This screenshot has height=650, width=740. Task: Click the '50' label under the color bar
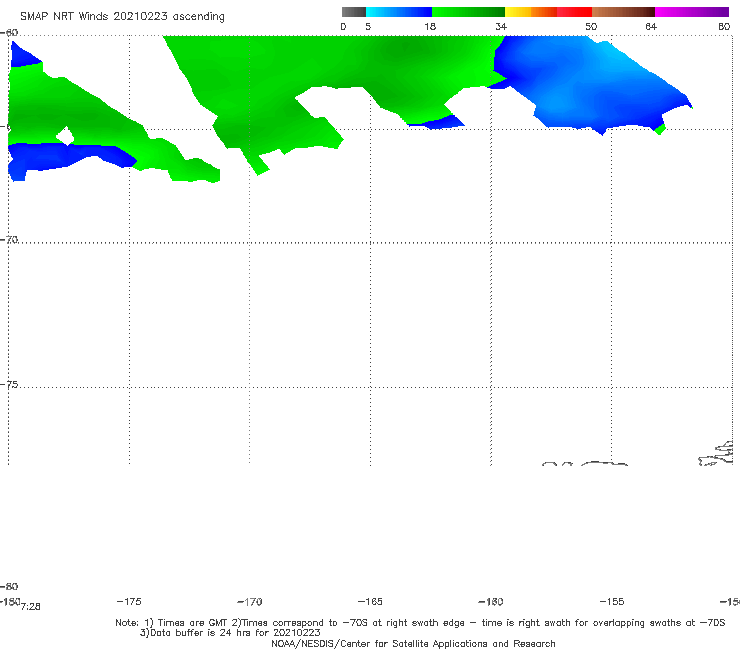tap(591, 26)
